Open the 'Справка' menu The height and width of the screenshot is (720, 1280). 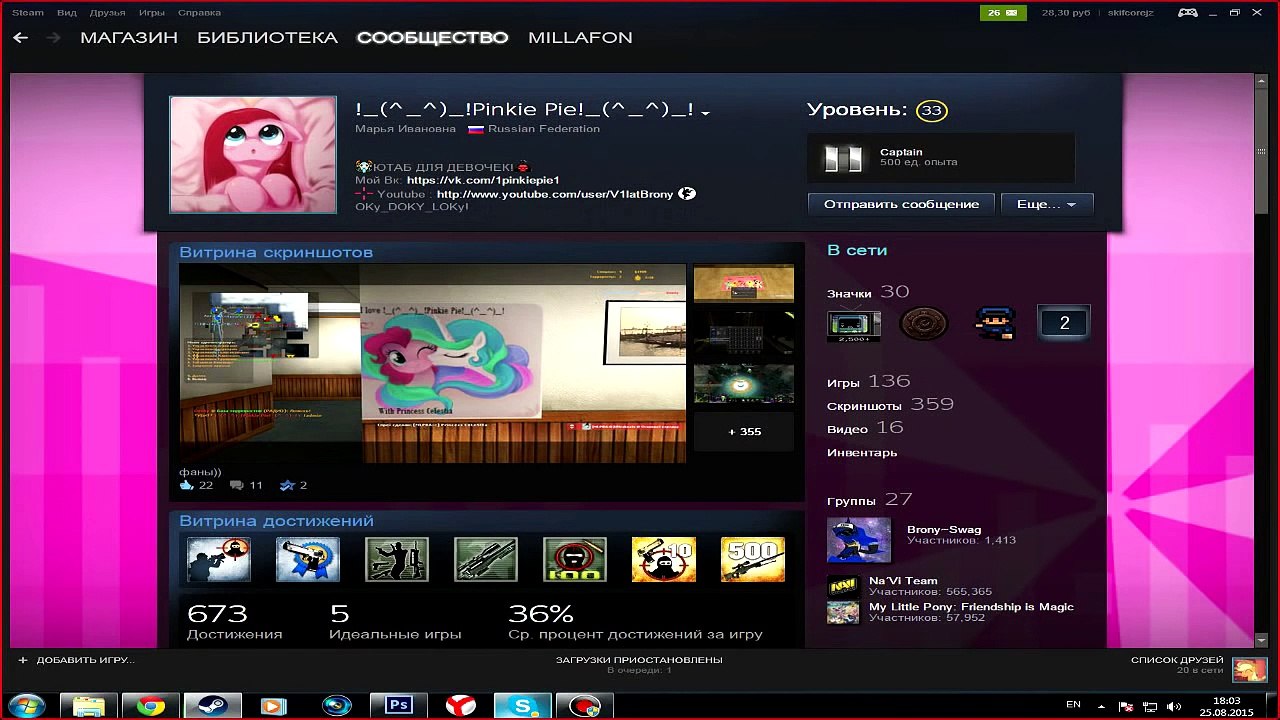(199, 13)
